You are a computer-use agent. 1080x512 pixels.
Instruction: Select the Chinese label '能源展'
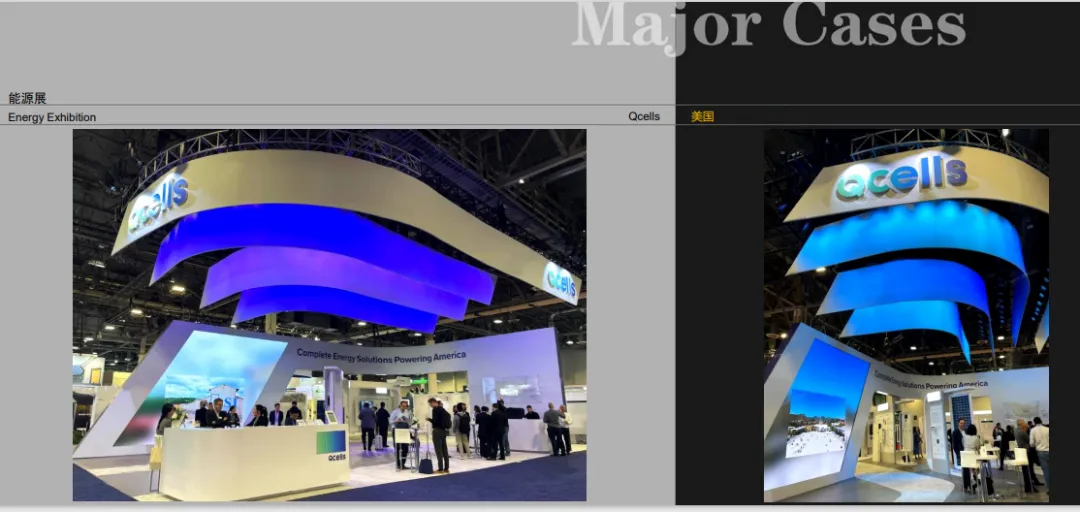27,98
